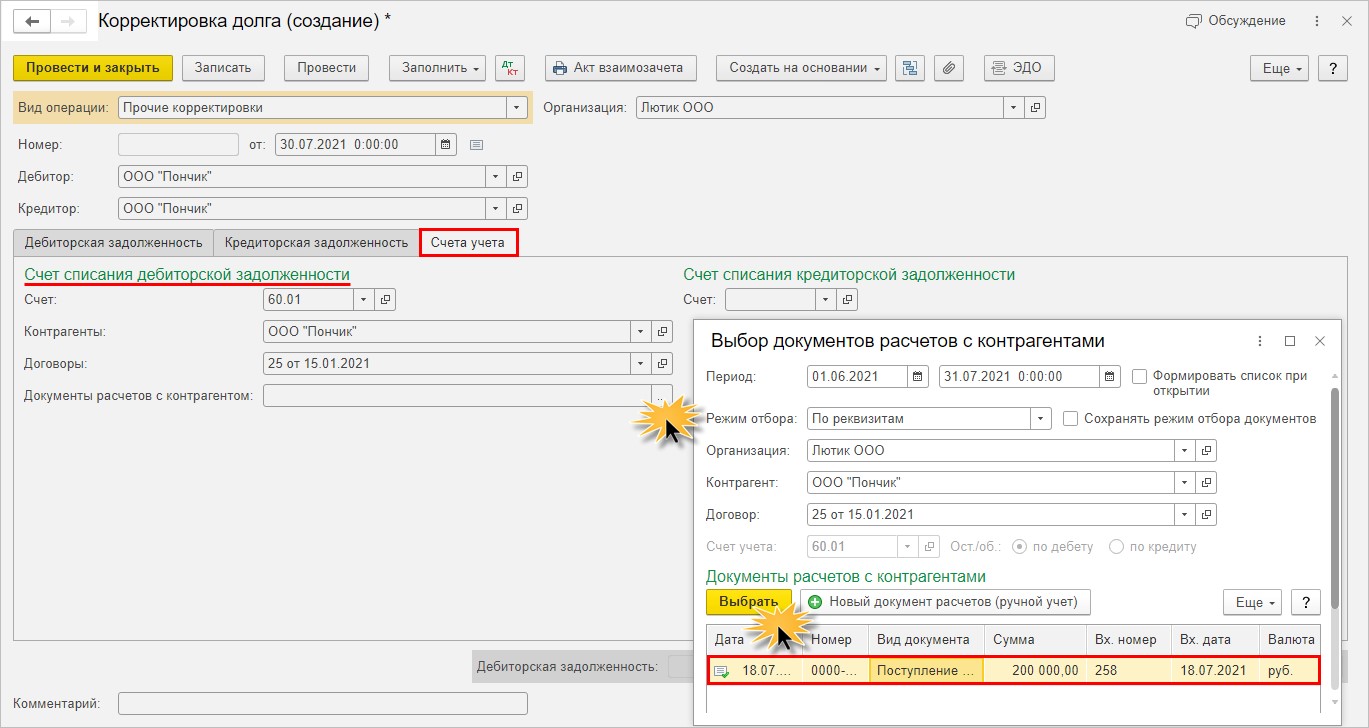Expand the Контрагенты dropdown arrow
The height and width of the screenshot is (728, 1369).
640,331
